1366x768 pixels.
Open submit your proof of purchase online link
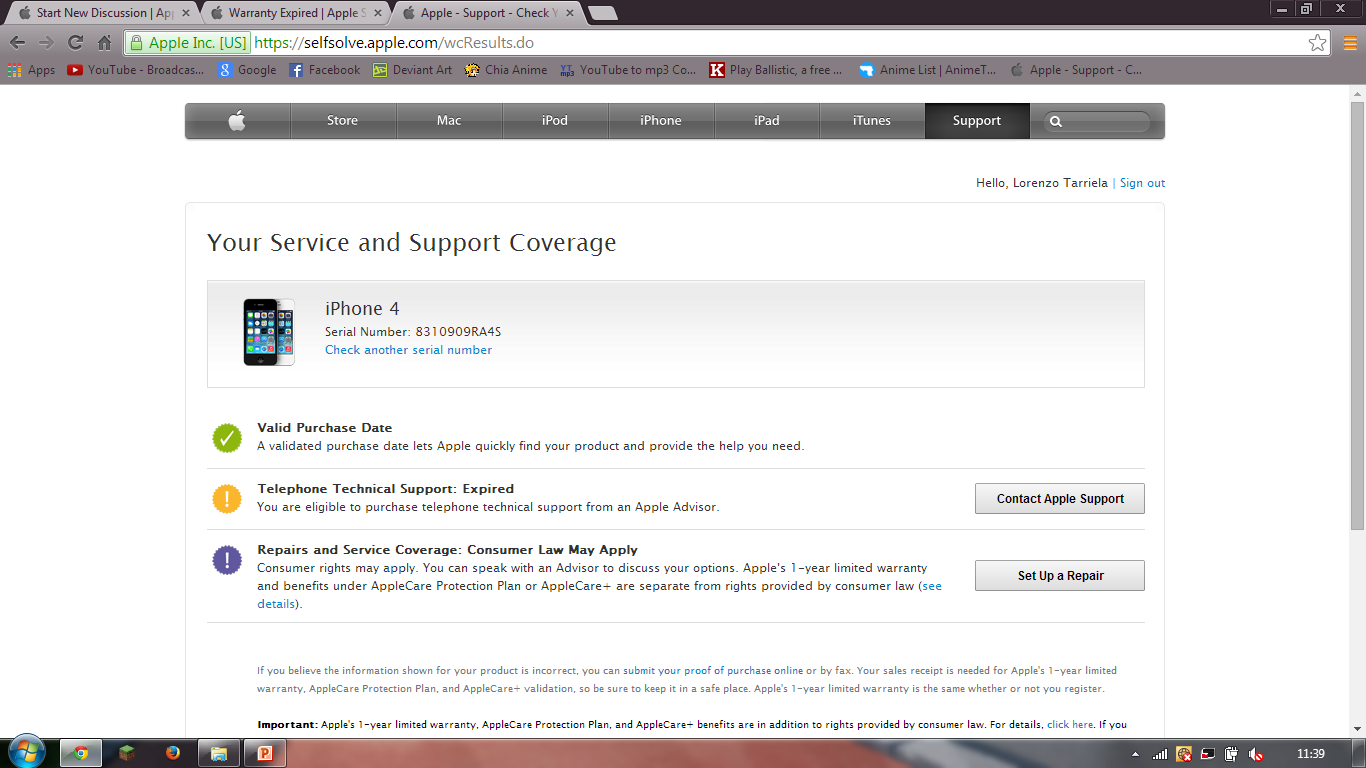pos(713,671)
